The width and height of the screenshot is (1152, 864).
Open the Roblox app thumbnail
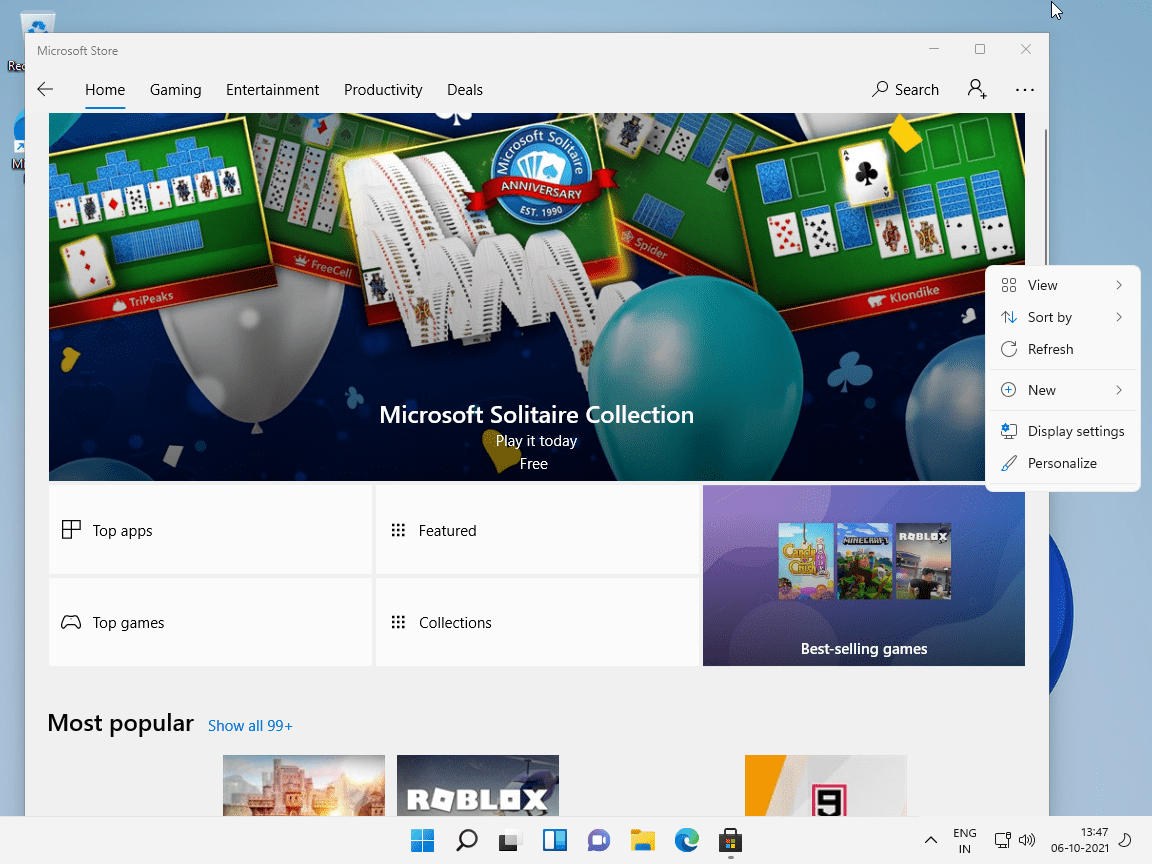(478, 785)
